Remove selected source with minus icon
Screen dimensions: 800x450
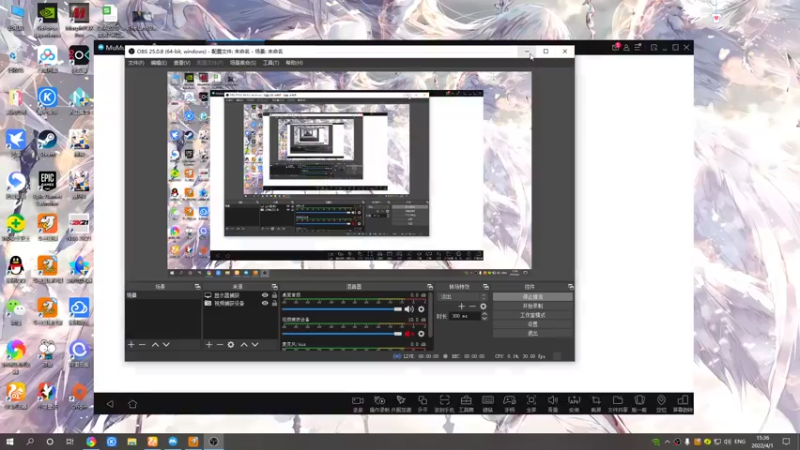click(x=220, y=345)
